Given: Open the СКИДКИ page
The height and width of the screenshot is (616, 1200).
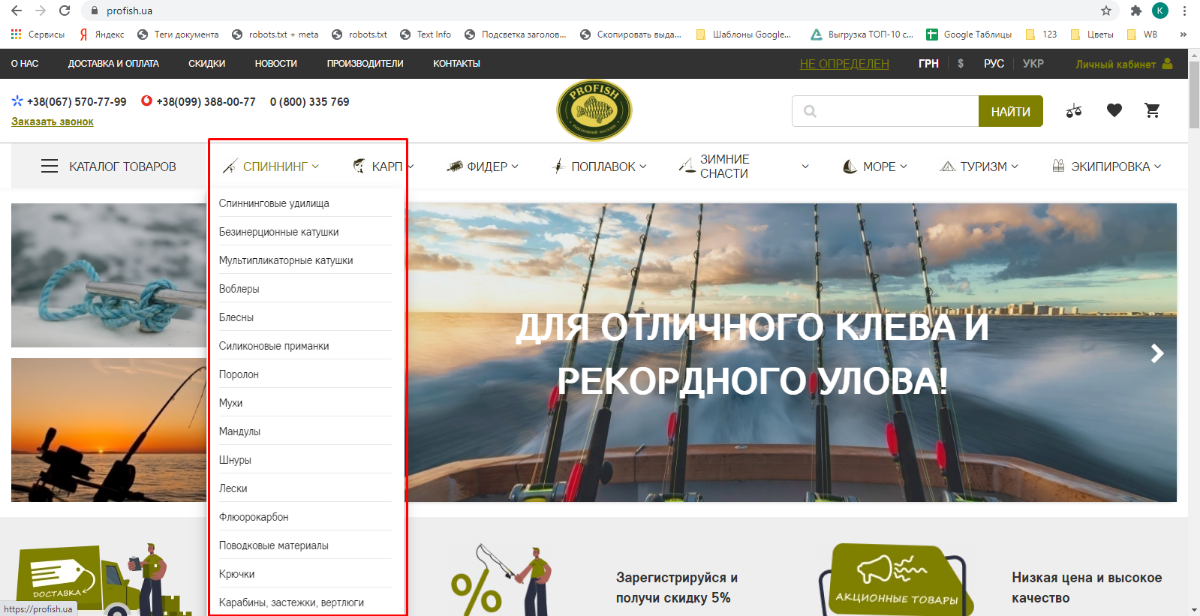Looking at the screenshot, I should click(207, 63).
